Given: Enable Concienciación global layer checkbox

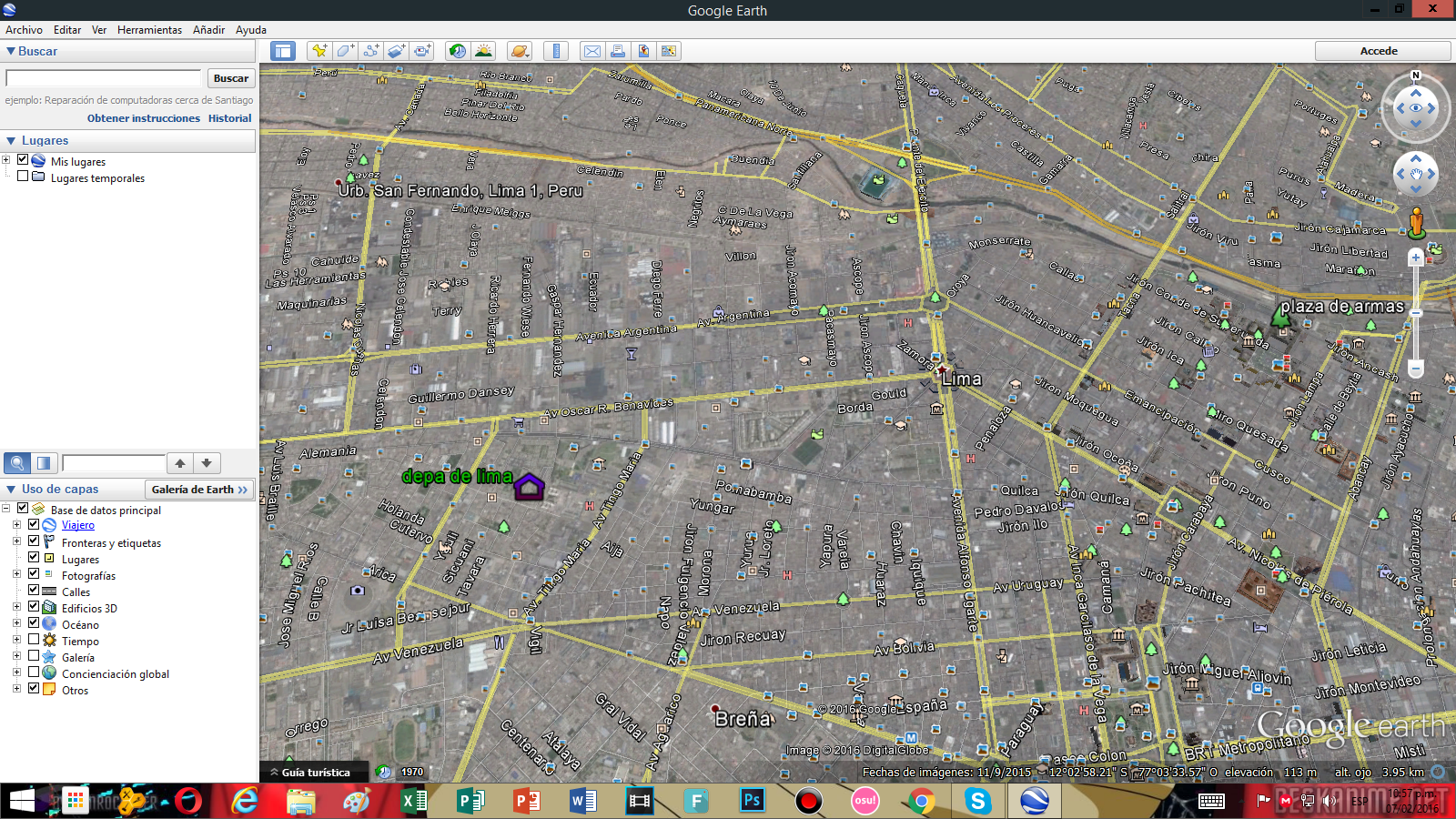Looking at the screenshot, I should [34, 672].
